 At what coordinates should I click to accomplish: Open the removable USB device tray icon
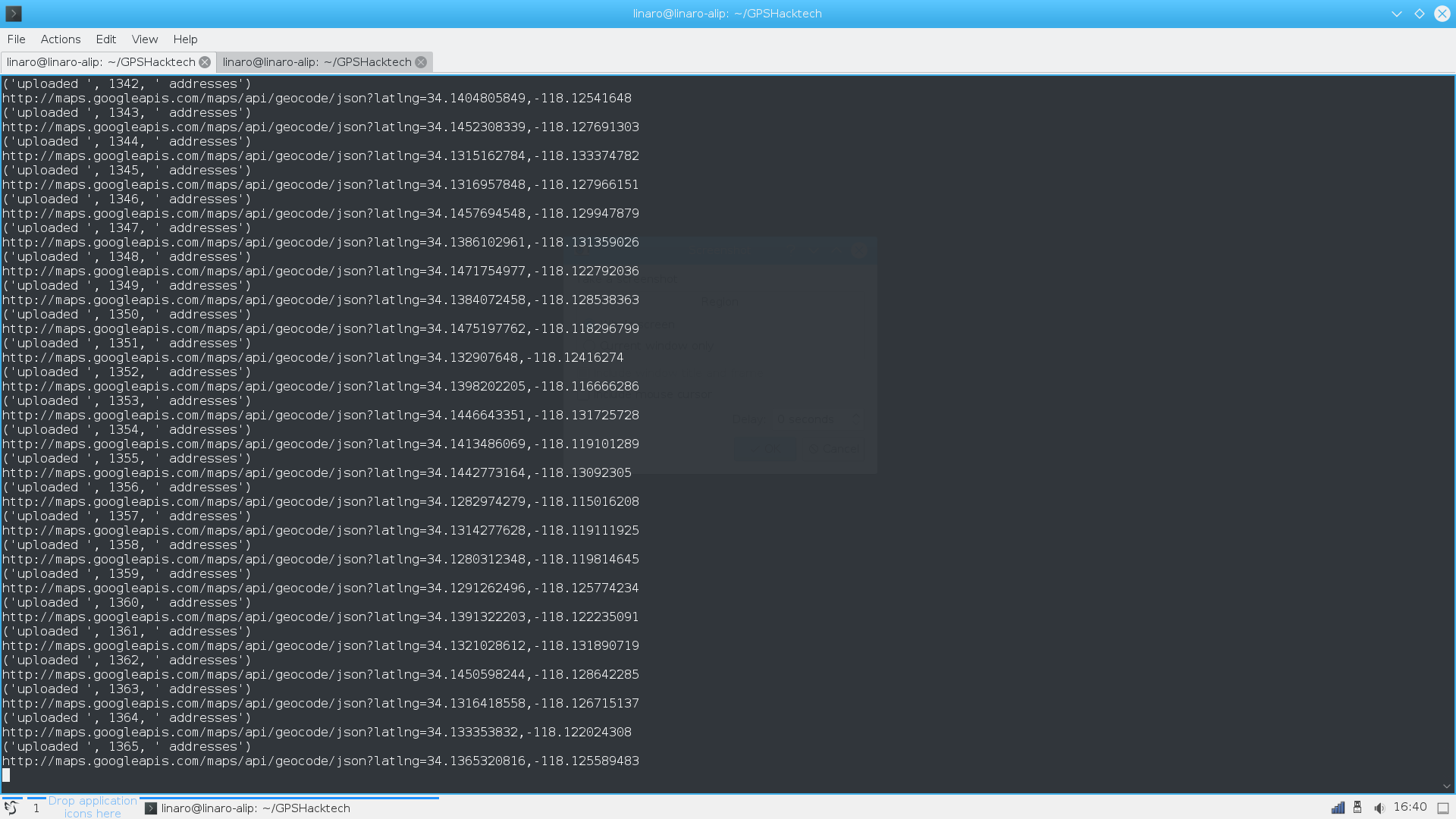(x=1357, y=808)
